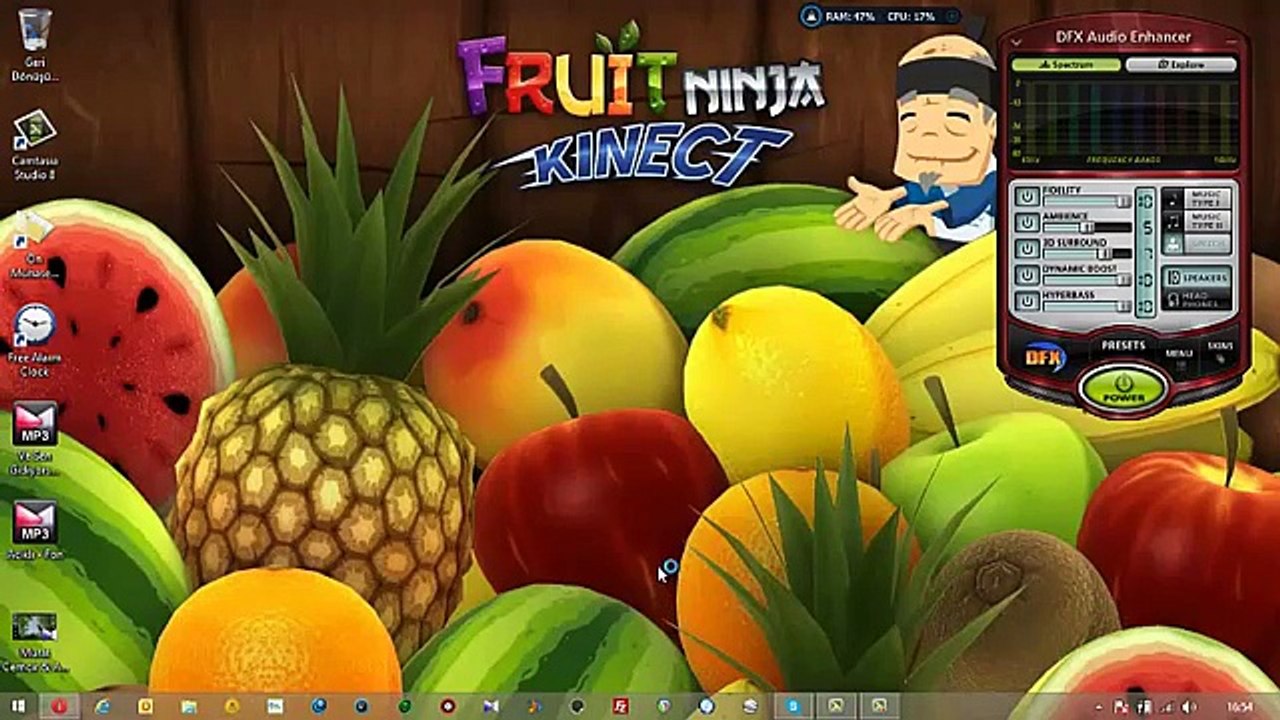Open the Windows Start button
Image resolution: width=1280 pixels, height=720 pixels.
pyautogui.click(x=20, y=706)
